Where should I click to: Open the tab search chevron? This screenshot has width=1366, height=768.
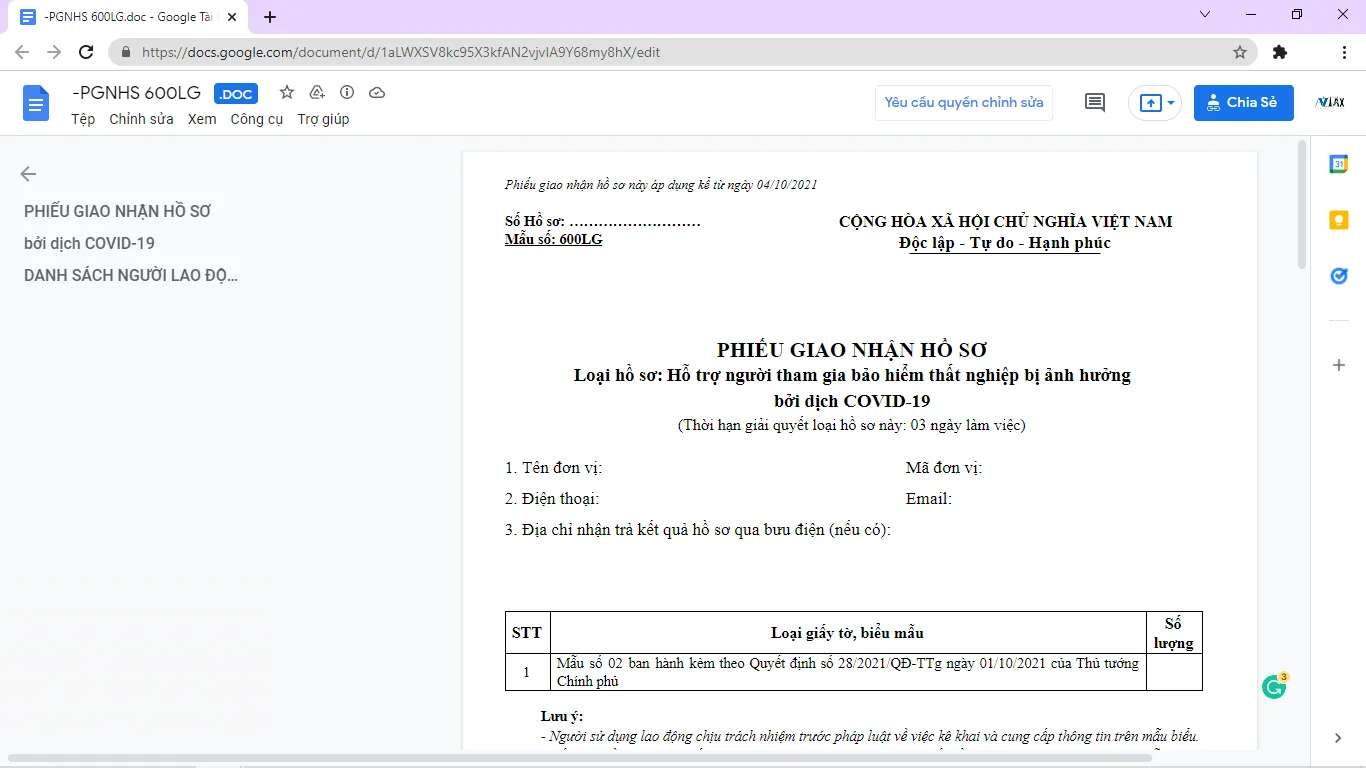pyautogui.click(x=1204, y=16)
